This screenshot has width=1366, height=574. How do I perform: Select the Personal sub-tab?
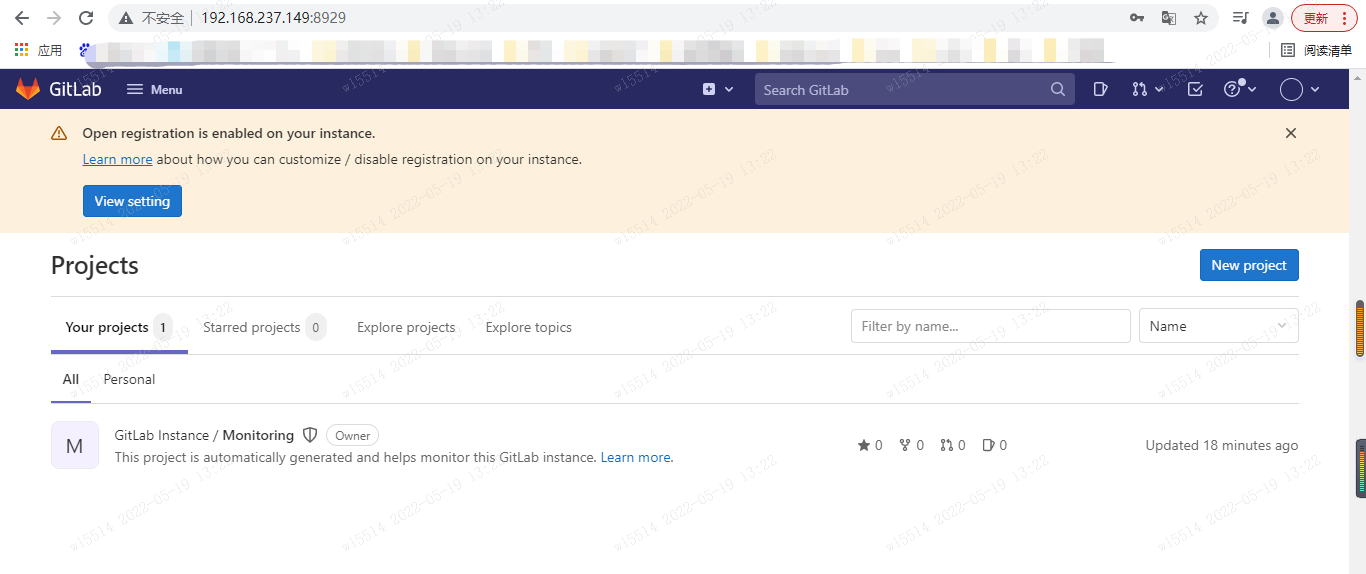pos(130,379)
